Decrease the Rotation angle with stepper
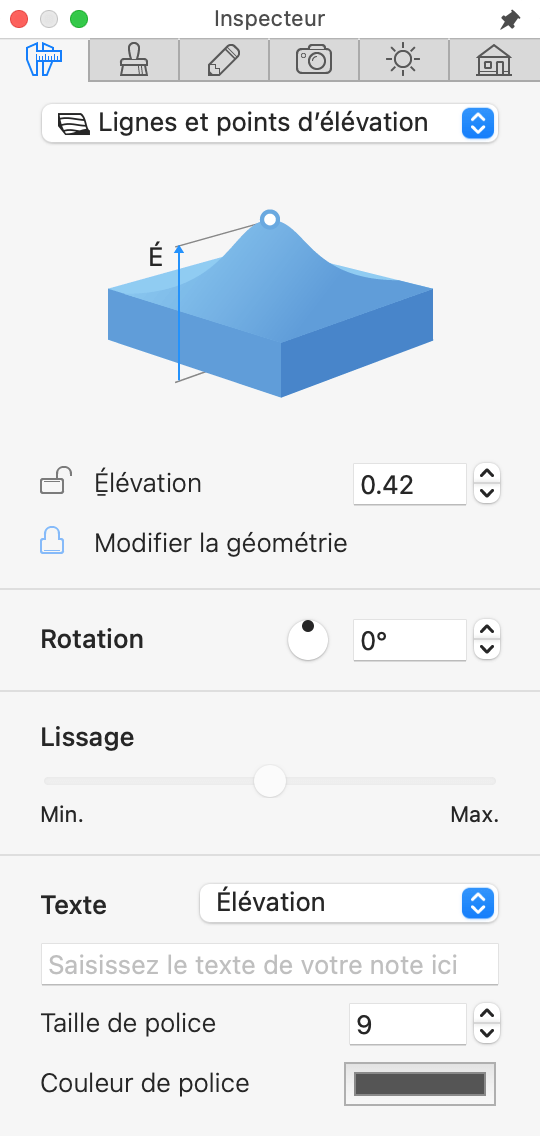Screen dimensions: 540x1136 [487, 650]
